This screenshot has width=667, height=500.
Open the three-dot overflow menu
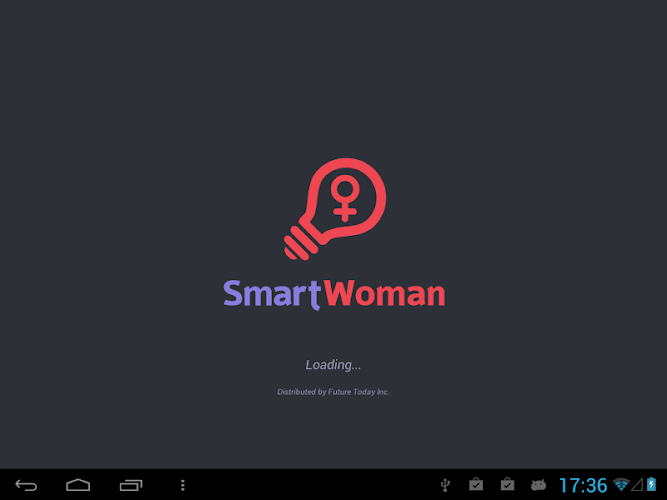pyautogui.click(x=182, y=485)
